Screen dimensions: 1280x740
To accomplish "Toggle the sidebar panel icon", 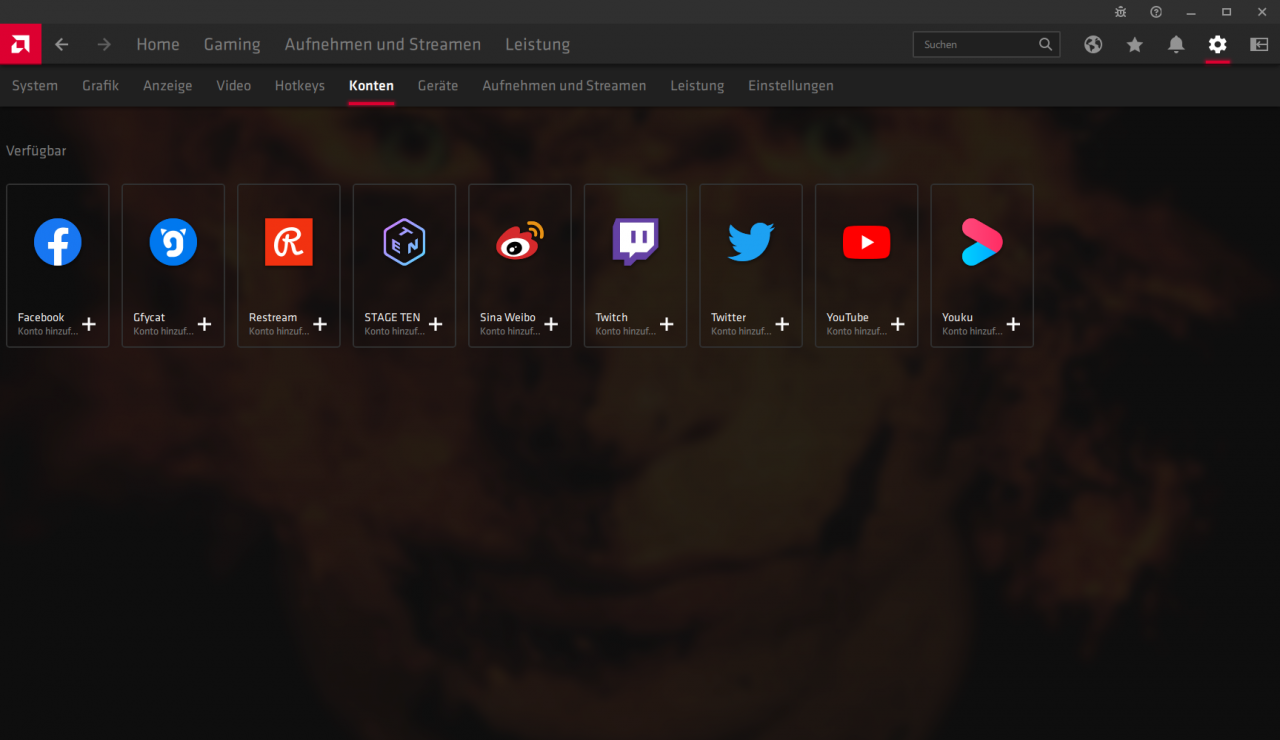I will point(1259,44).
